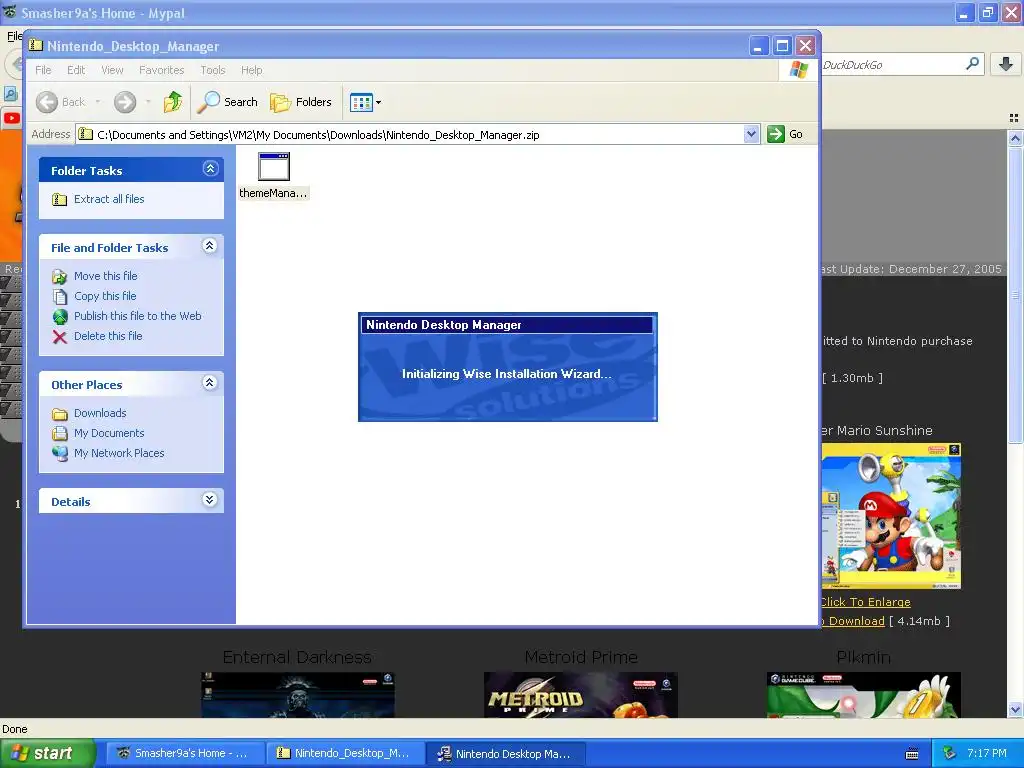Viewport: 1024px width, 768px height.
Task: Expand the Address bar dropdown
Action: coord(751,135)
